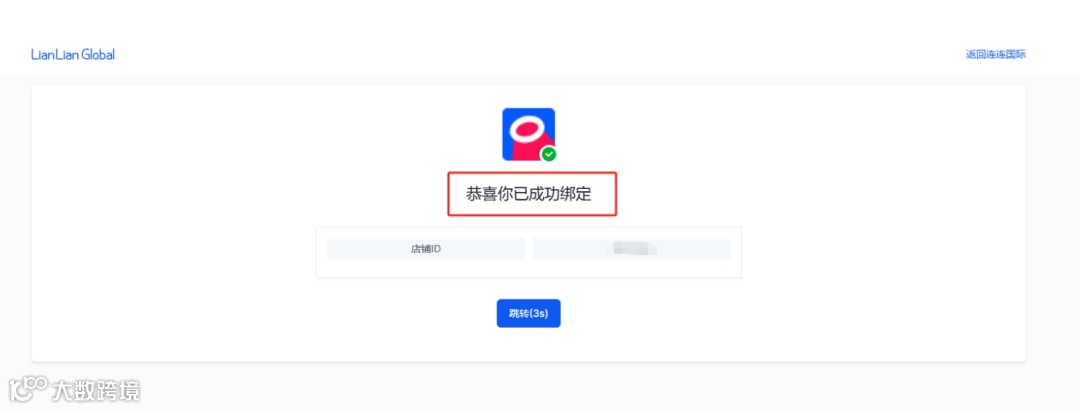1080x410 pixels.
Task: Click 绑定 at the end of the success heading
Action: tap(576, 194)
